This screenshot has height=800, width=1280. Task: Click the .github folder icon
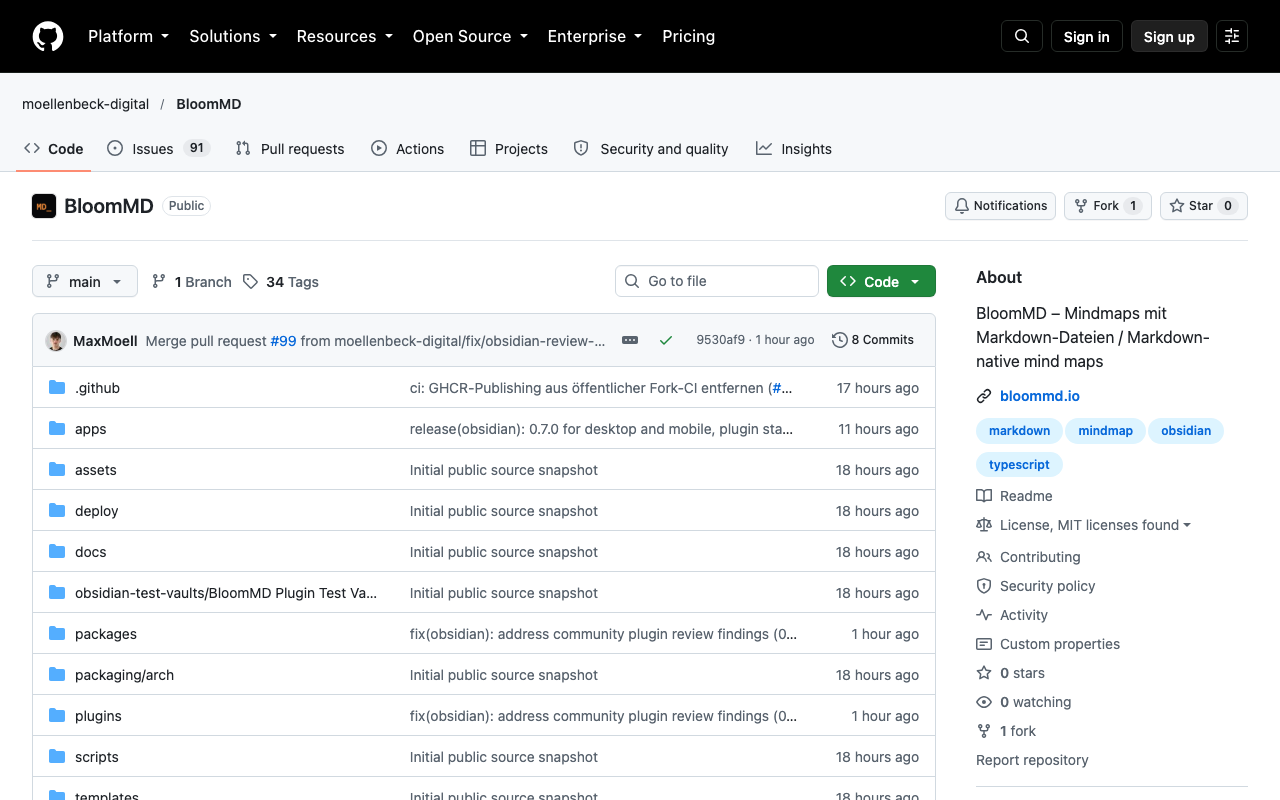pos(57,388)
